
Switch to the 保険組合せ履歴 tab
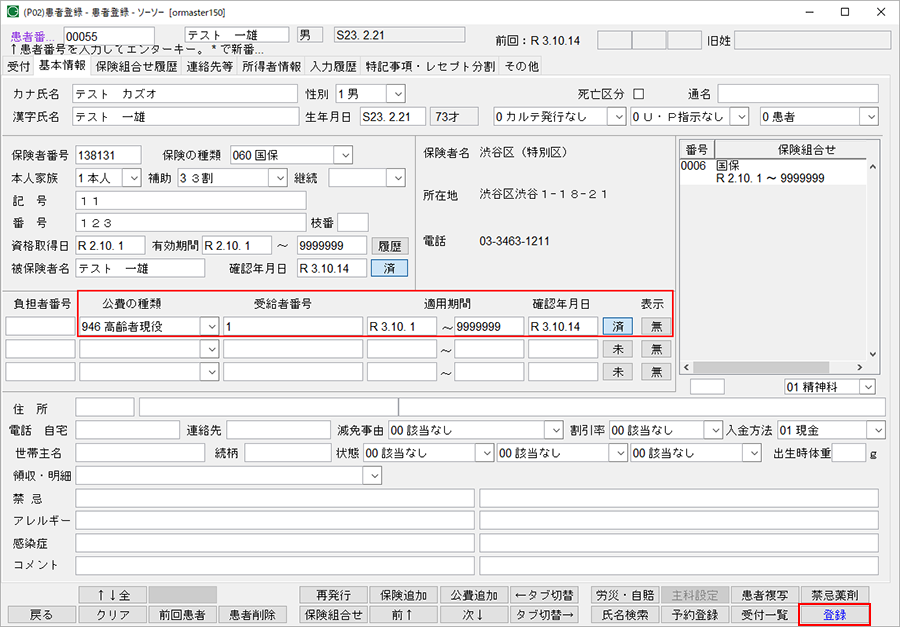click(x=137, y=67)
